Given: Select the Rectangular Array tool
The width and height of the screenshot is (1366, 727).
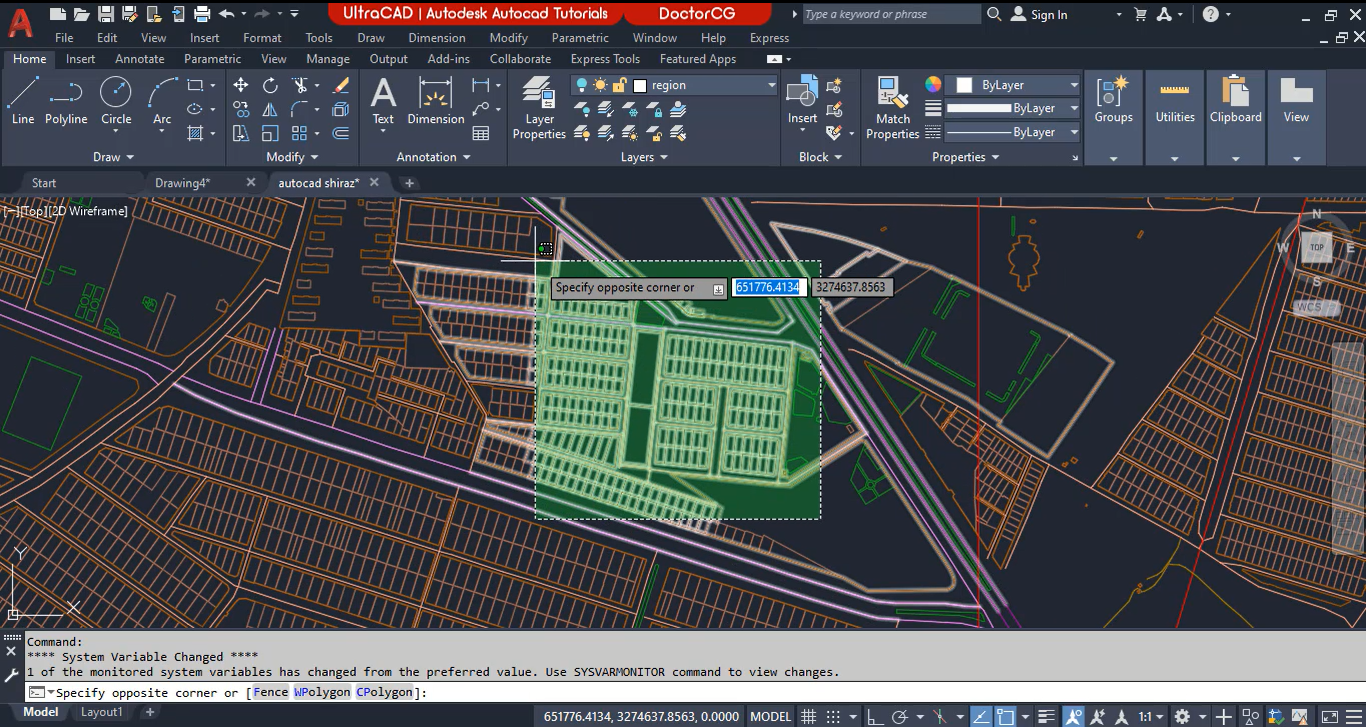Looking at the screenshot, I should pos(299,133).
